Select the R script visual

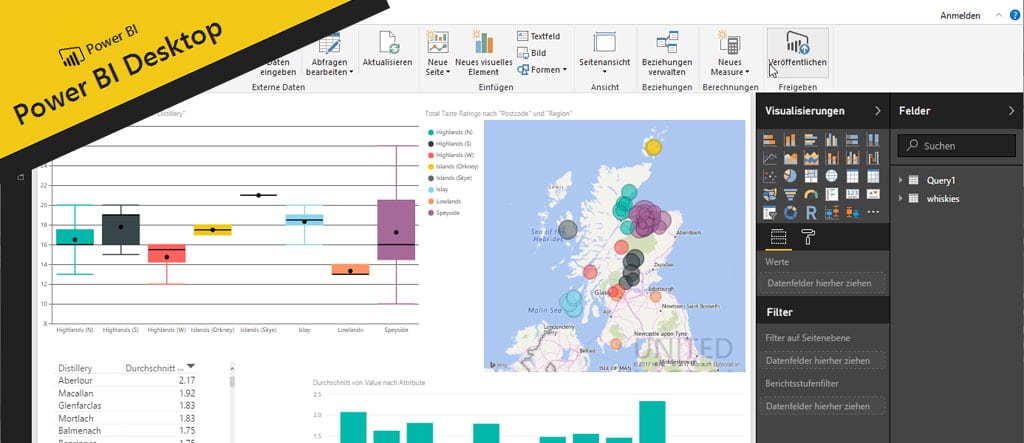810,212
